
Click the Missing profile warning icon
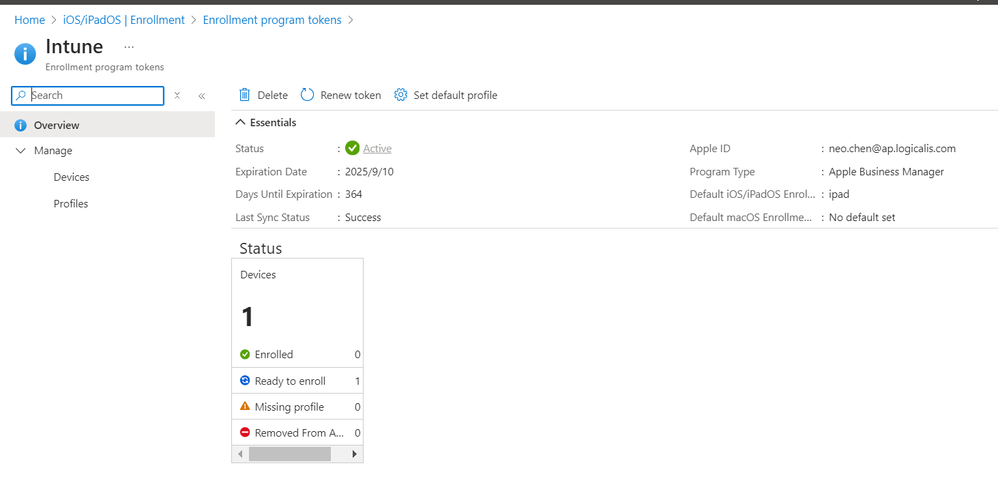click(x=245, y=407)
